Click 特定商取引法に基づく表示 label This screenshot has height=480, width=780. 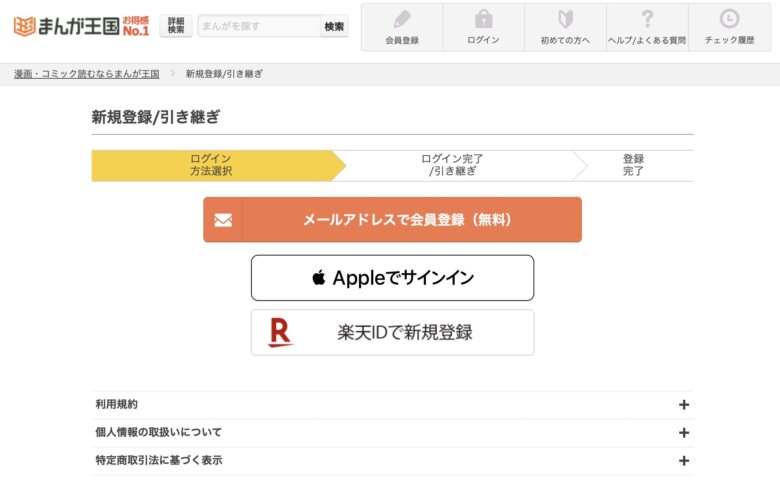click(159, 460)
